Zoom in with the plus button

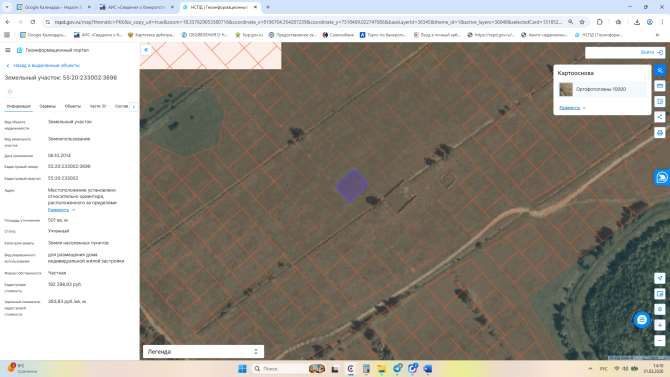pyautogui.click(x=660, y=325)
